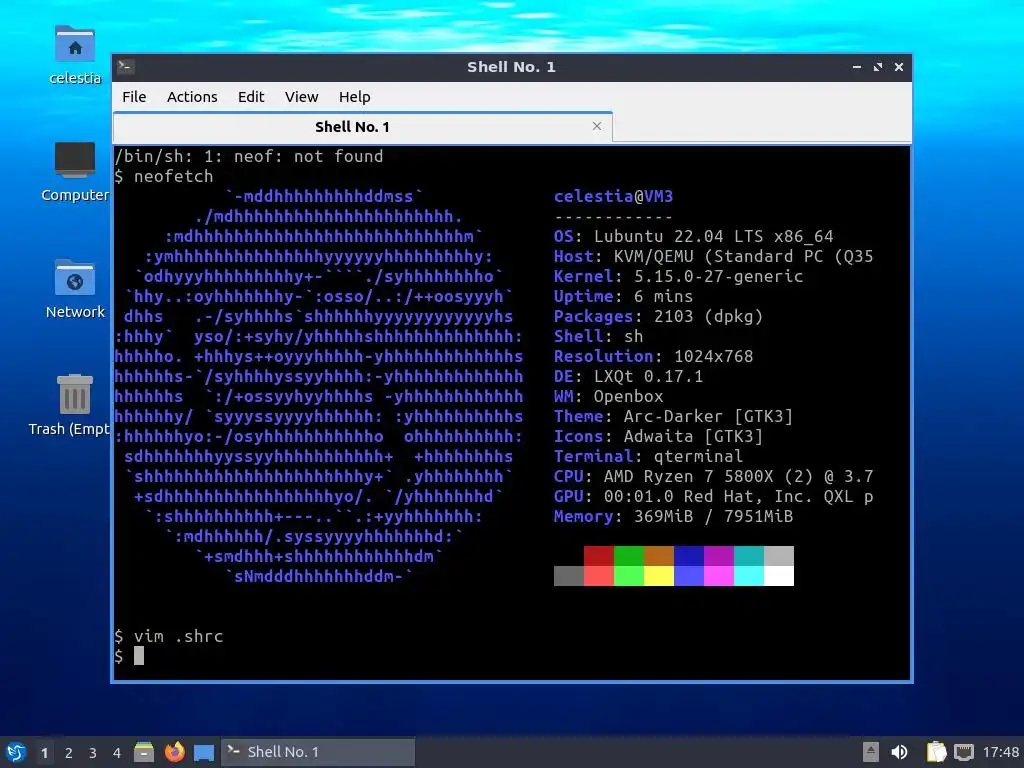The image size is (1024, 768).
Task: Click the '$ neofetch' command line
Action: 164,176
